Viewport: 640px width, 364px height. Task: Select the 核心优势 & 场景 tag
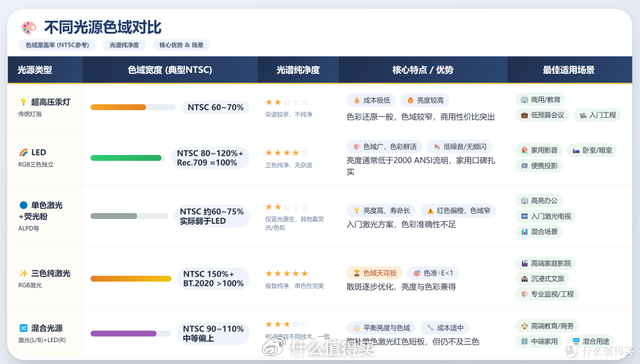181,45
